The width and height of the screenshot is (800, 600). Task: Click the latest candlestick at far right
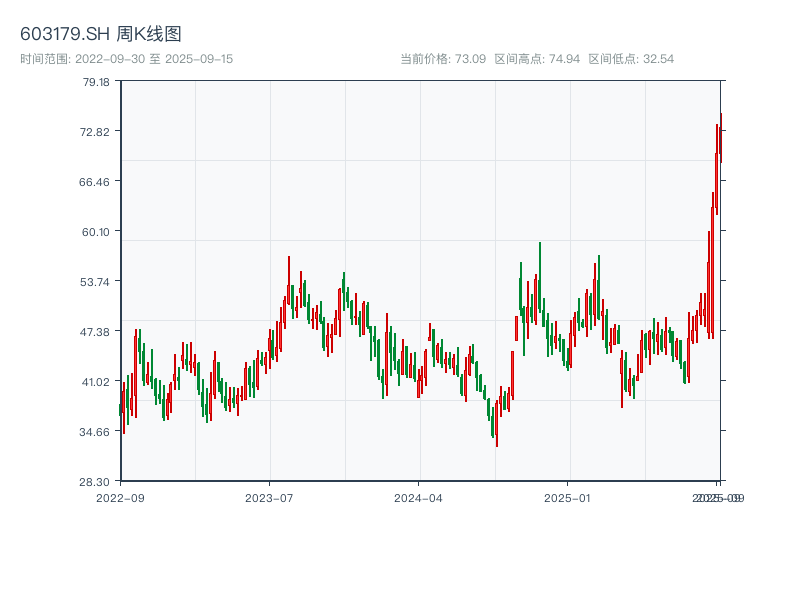720,140
